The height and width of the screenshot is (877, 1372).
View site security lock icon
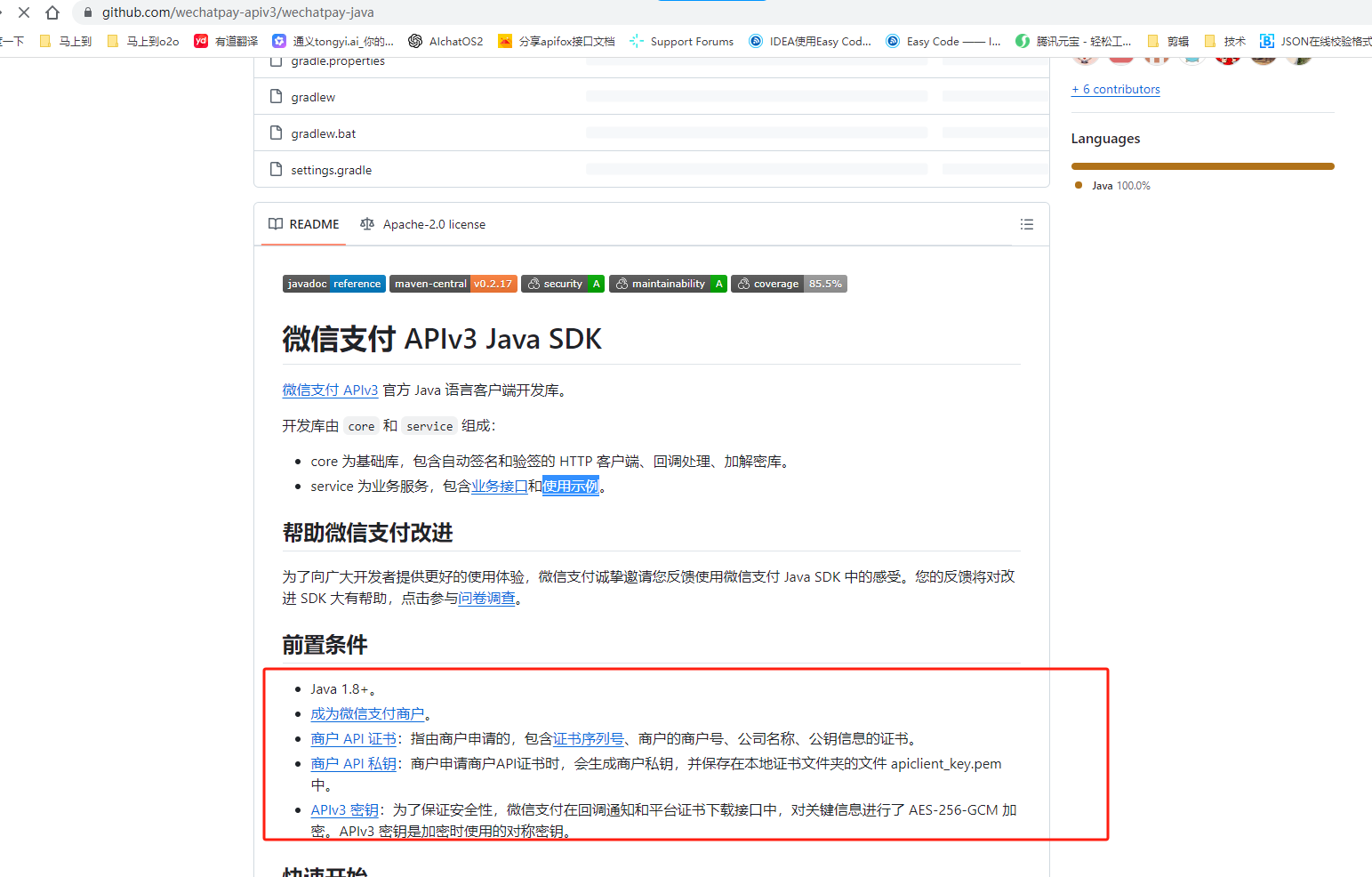[x=87, y=12]
